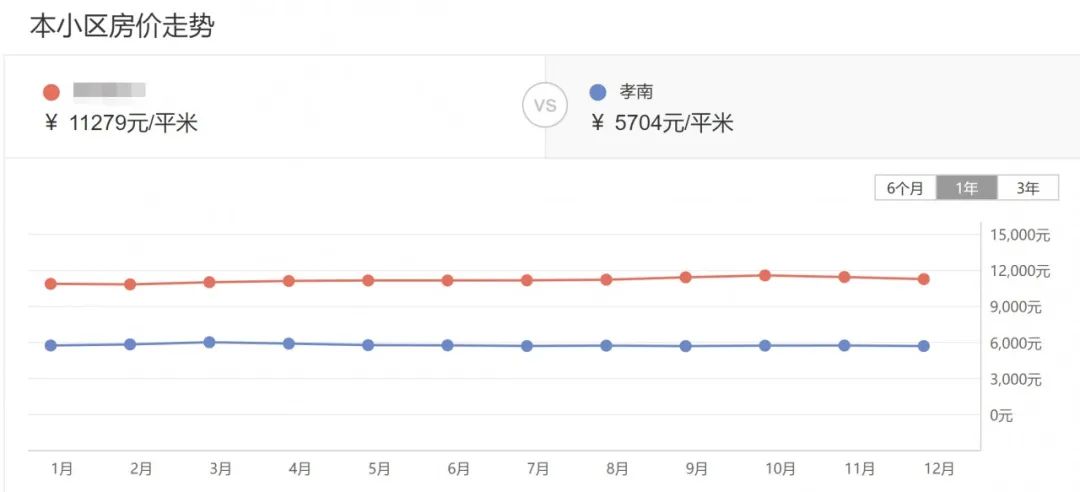Click the ¥ 11279元/平米 price text
Screen dimensions: 1080x492
coord(120,124)
